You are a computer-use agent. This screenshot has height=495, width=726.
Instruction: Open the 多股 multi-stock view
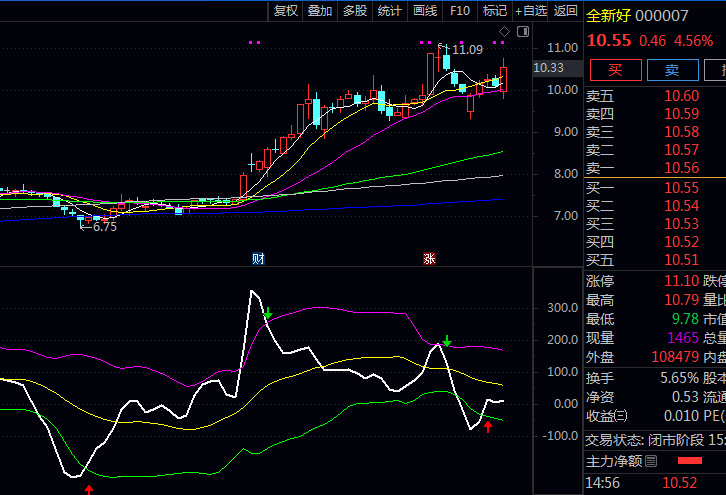coord(355,11)
